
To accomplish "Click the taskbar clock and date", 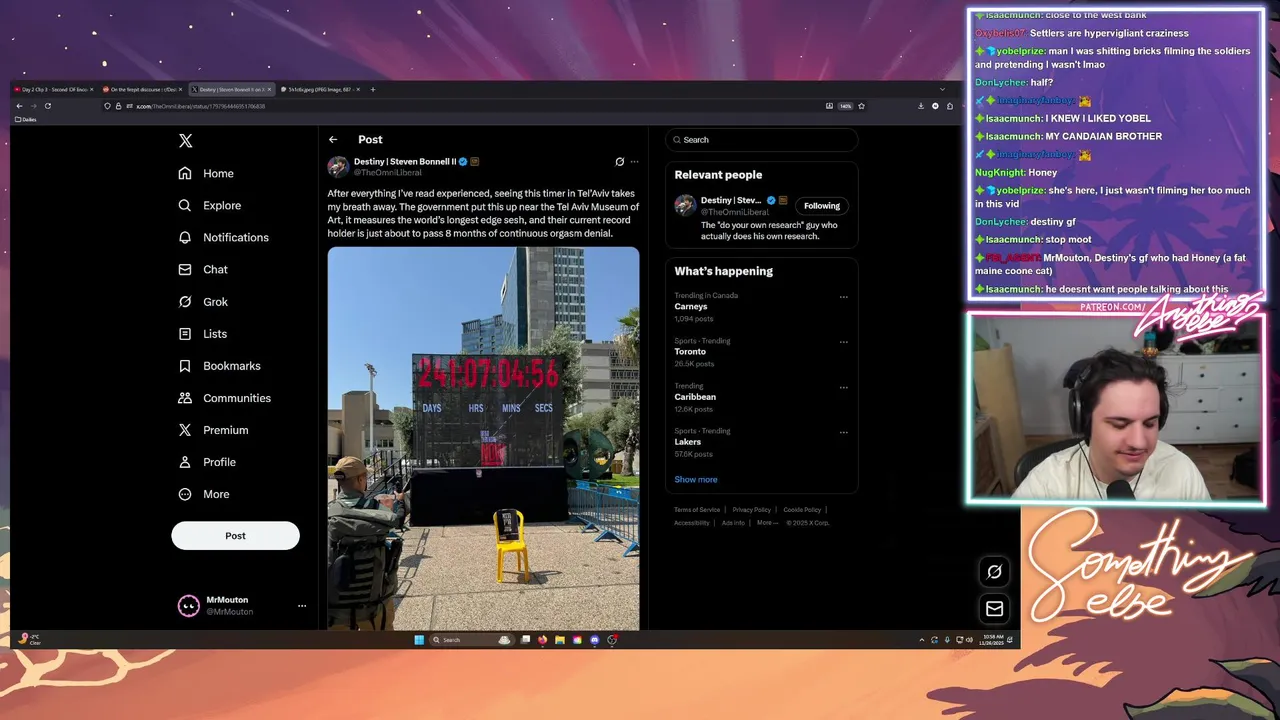I will [x=992, y=640].
